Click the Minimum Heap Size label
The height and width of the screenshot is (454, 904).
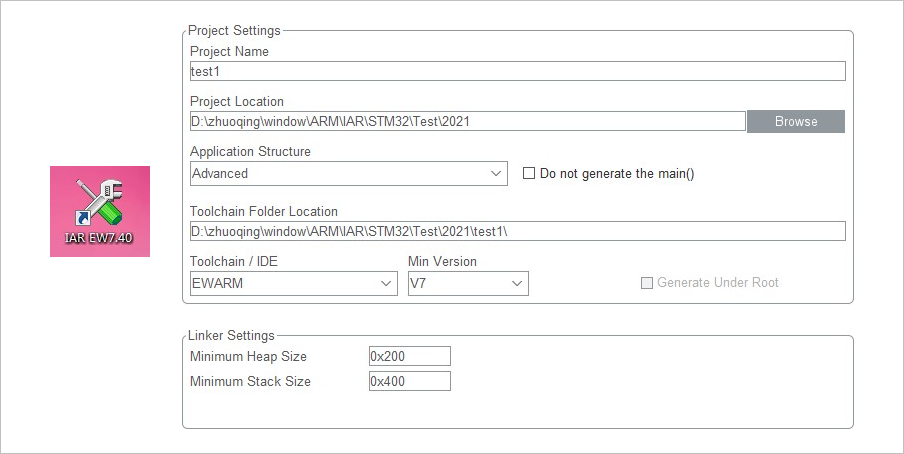pyautogui.click(x=248, y=357)
